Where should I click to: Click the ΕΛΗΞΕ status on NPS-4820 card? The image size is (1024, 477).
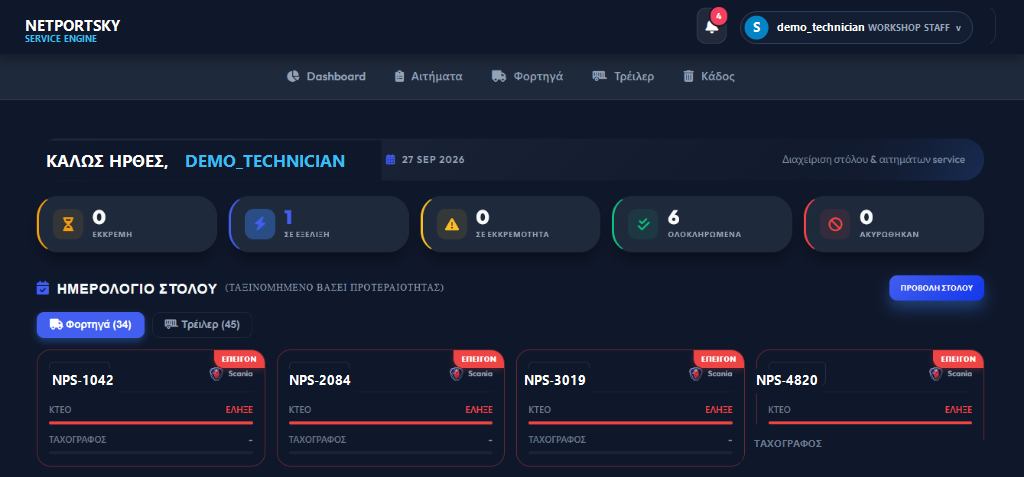tap(959, 410)
